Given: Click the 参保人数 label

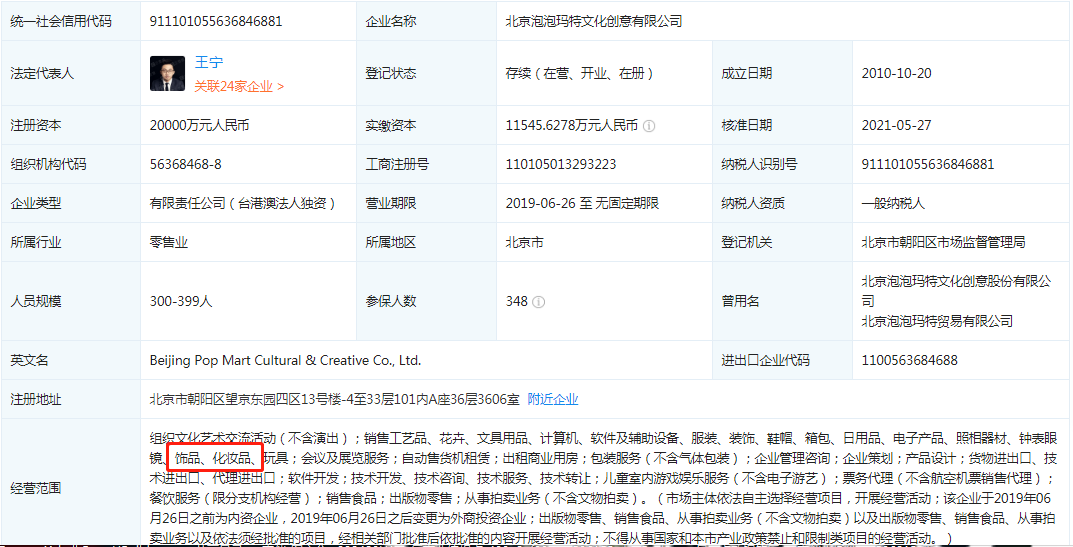Looking at the screenshot, I should point(390,301).
